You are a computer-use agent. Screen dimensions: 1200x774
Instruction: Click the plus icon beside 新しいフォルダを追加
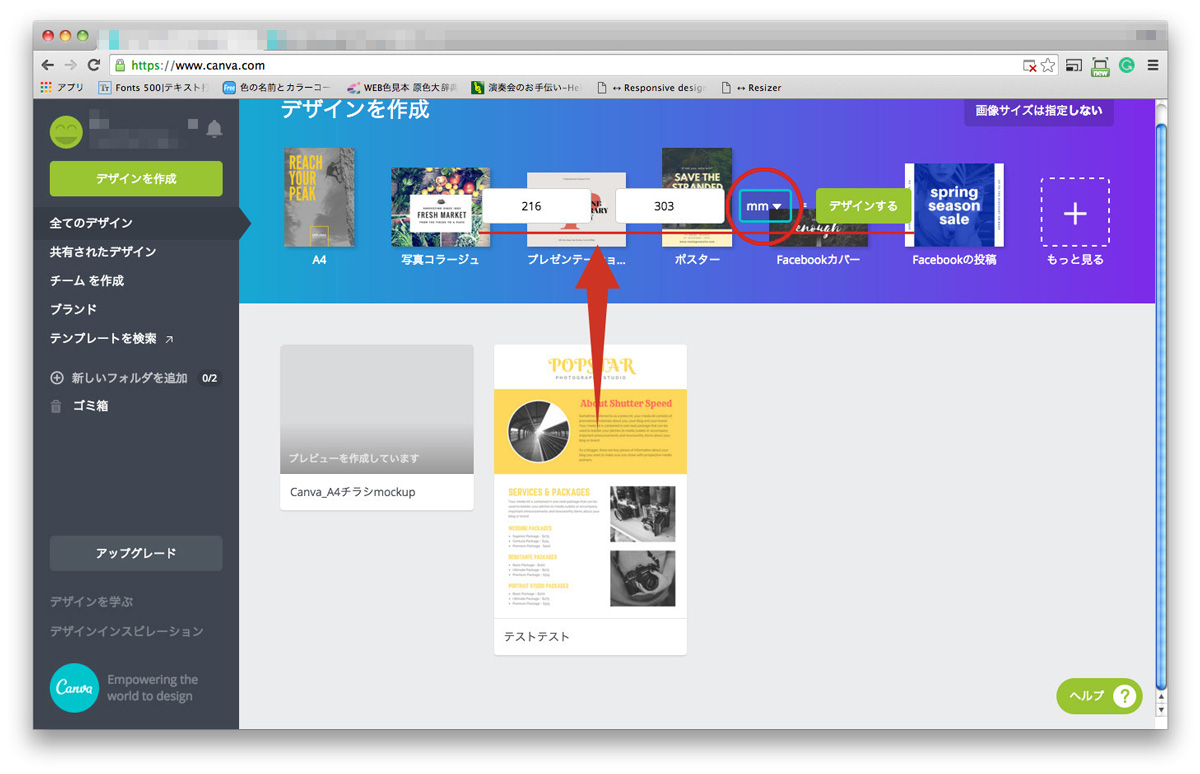pos(56,378)
